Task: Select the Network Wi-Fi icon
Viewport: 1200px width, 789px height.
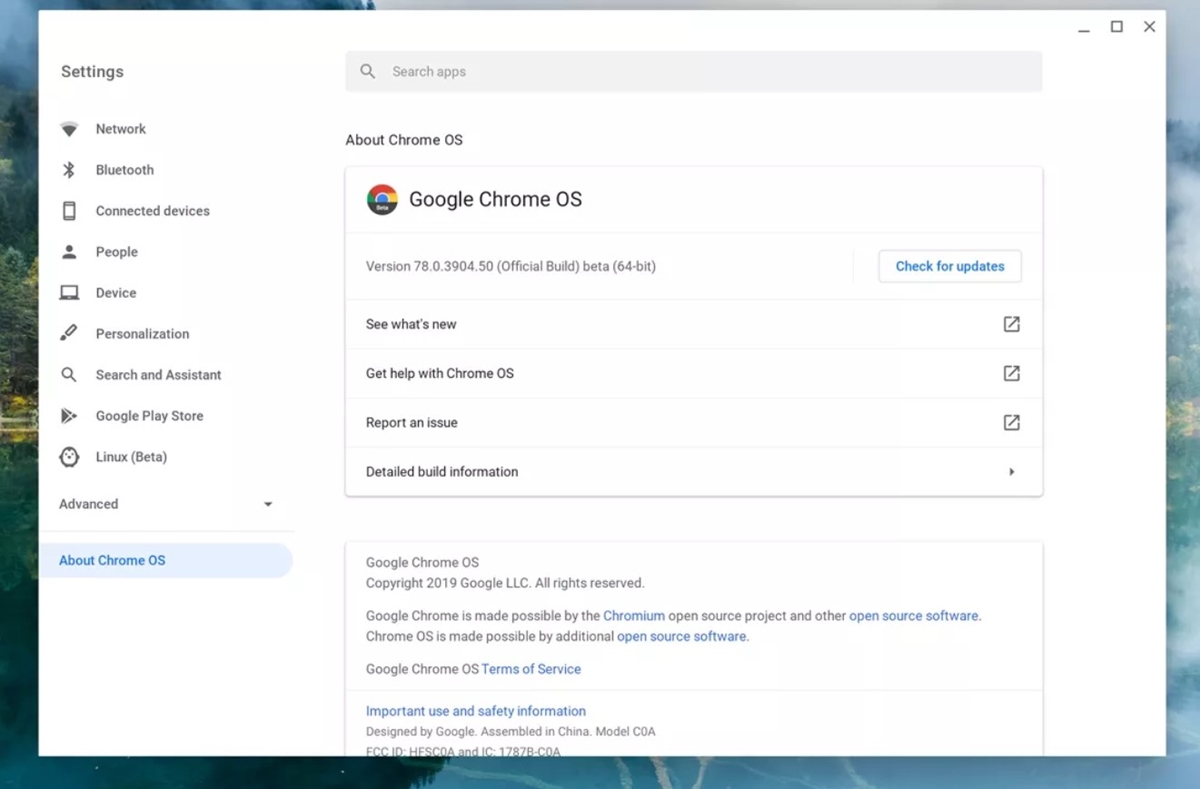Action: click(x=69, y=129)
